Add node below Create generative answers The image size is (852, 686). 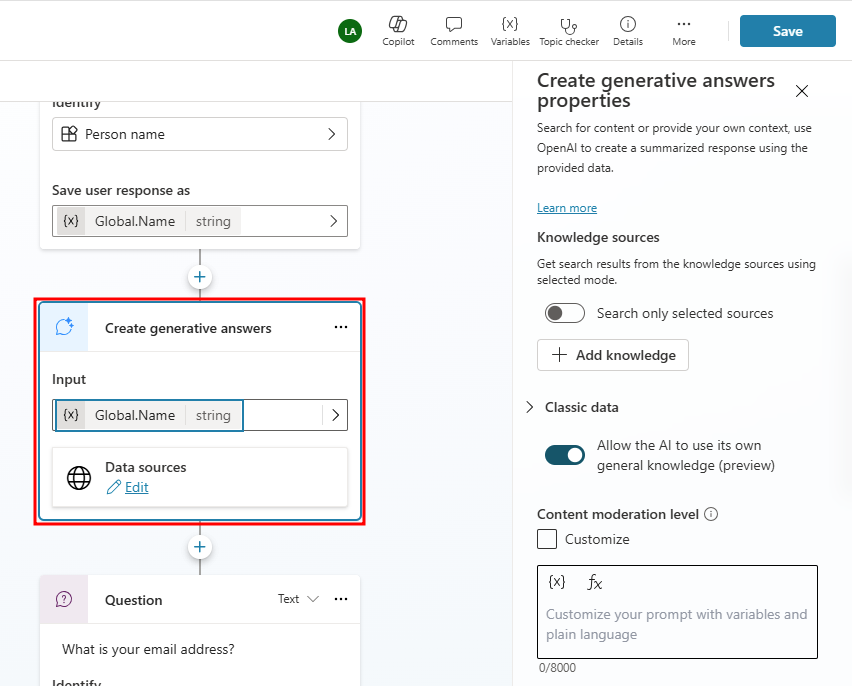199,546
